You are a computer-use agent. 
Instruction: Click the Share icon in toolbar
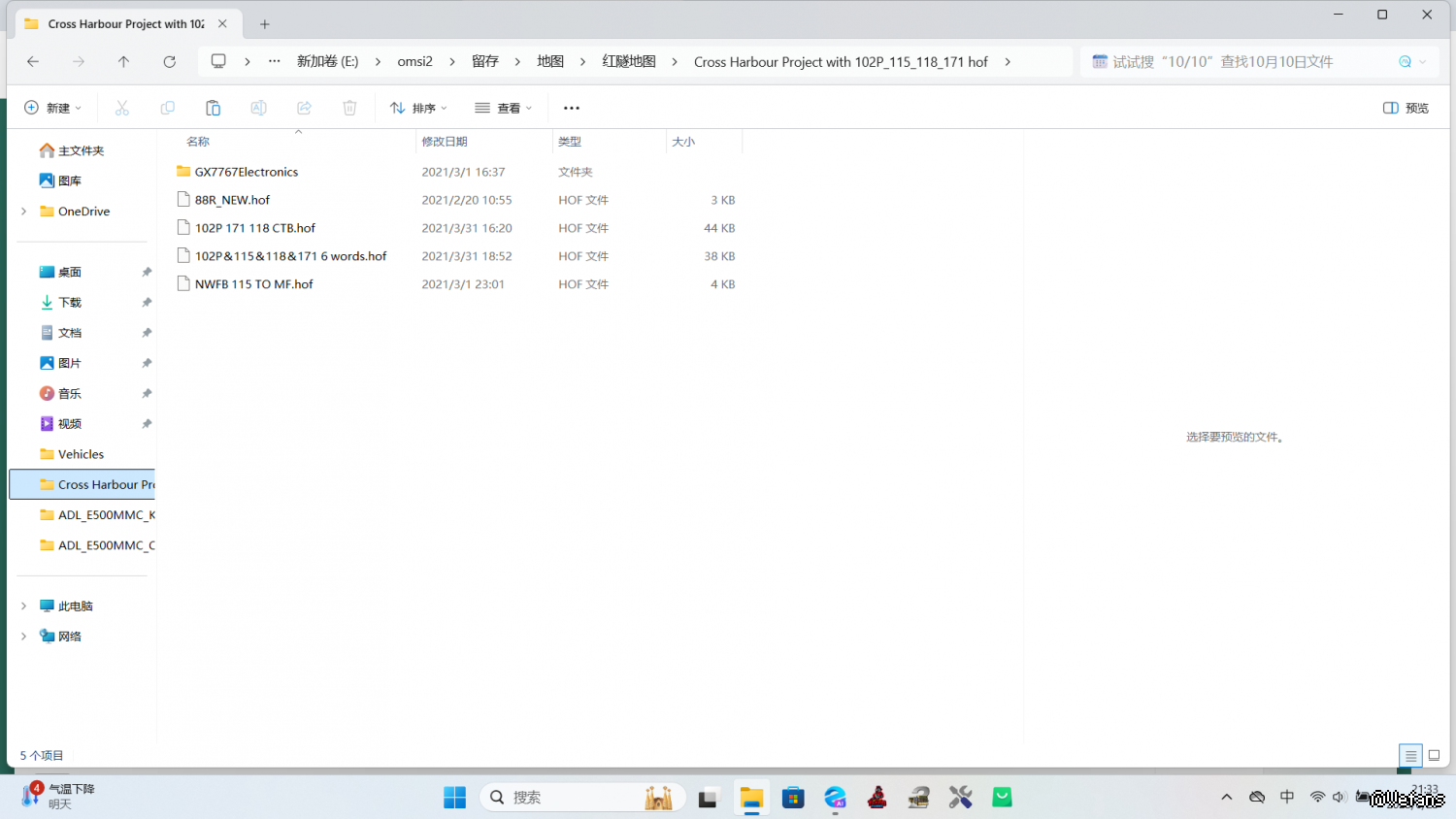click(x=304, y=108)
